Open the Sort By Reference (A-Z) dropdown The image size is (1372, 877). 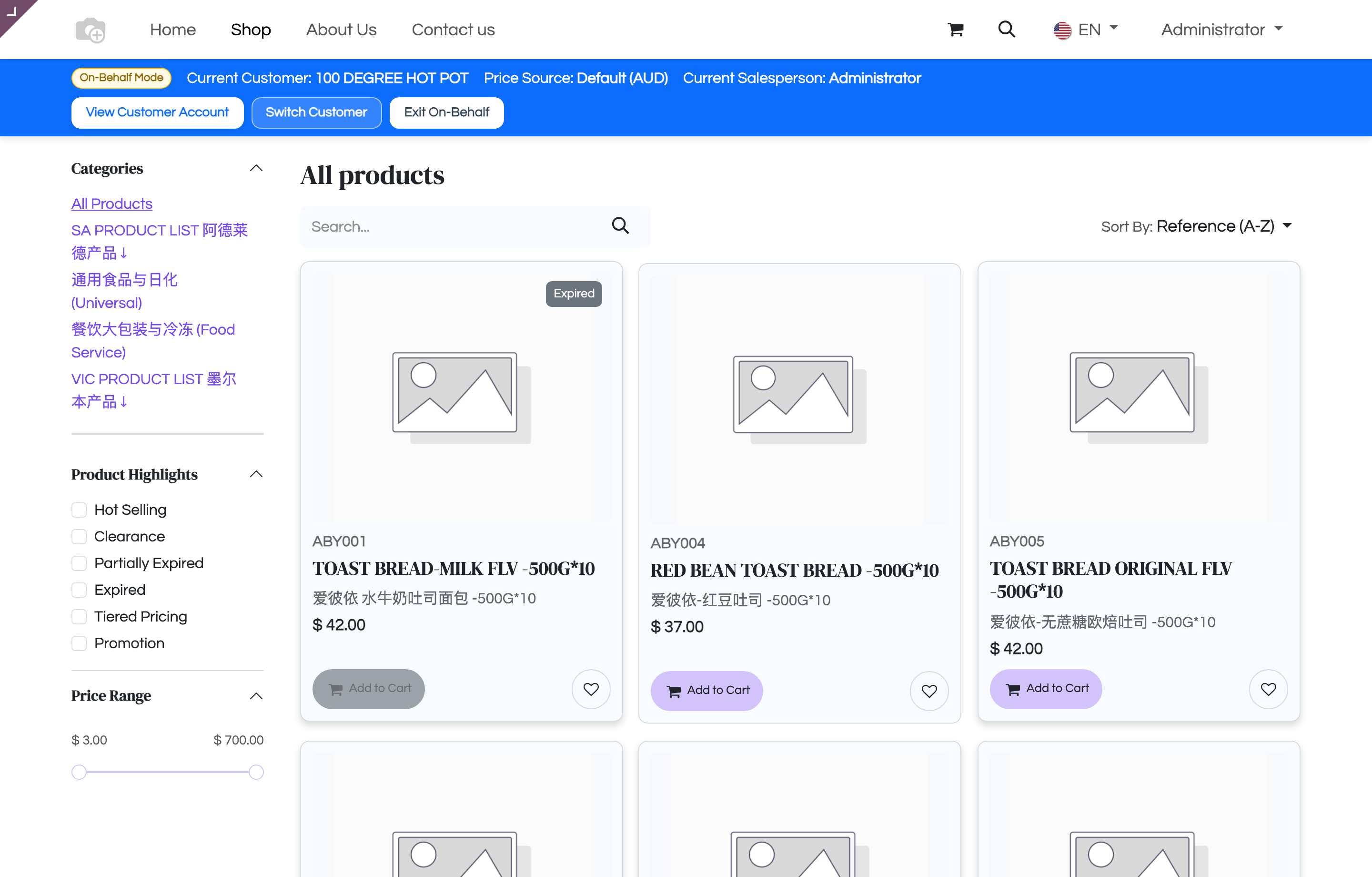pyautogui.click(x=1224, y=226)
